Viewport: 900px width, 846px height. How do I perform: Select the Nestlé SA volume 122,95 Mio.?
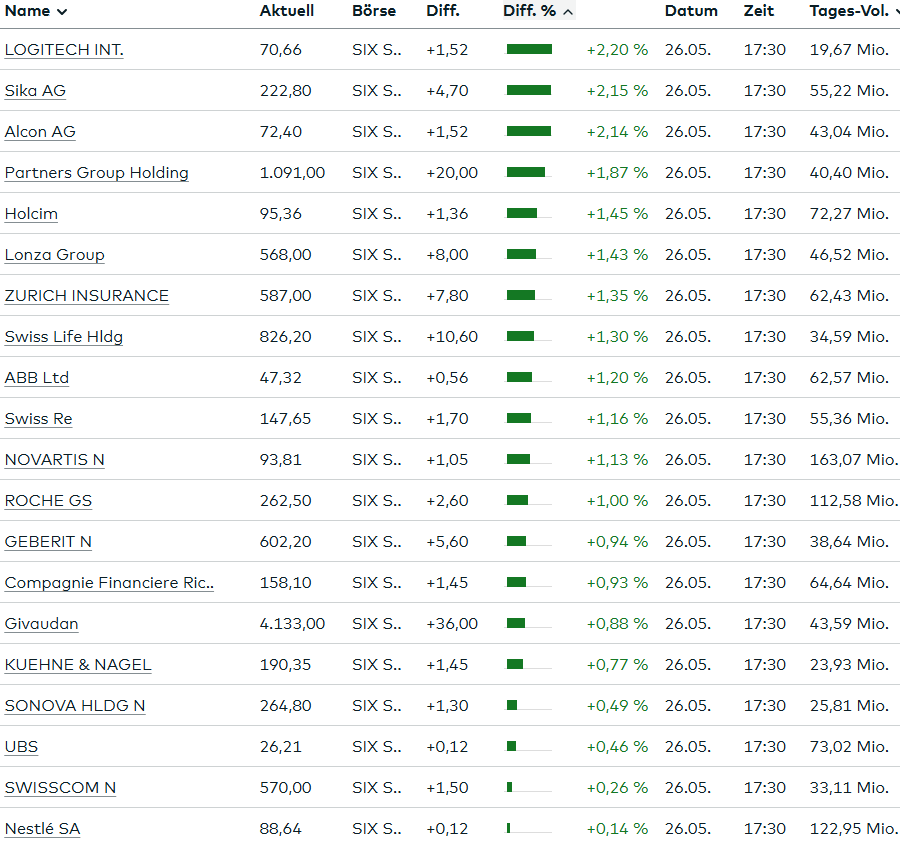coord(854,829)
